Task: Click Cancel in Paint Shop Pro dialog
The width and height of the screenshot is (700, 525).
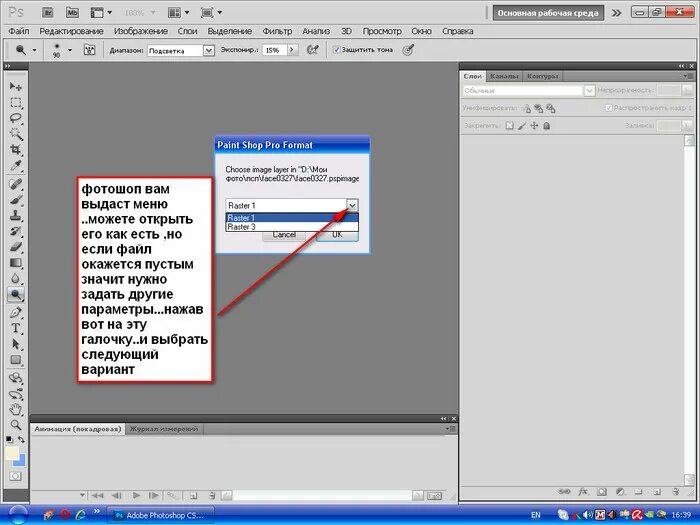Action: tap(284, 235)
